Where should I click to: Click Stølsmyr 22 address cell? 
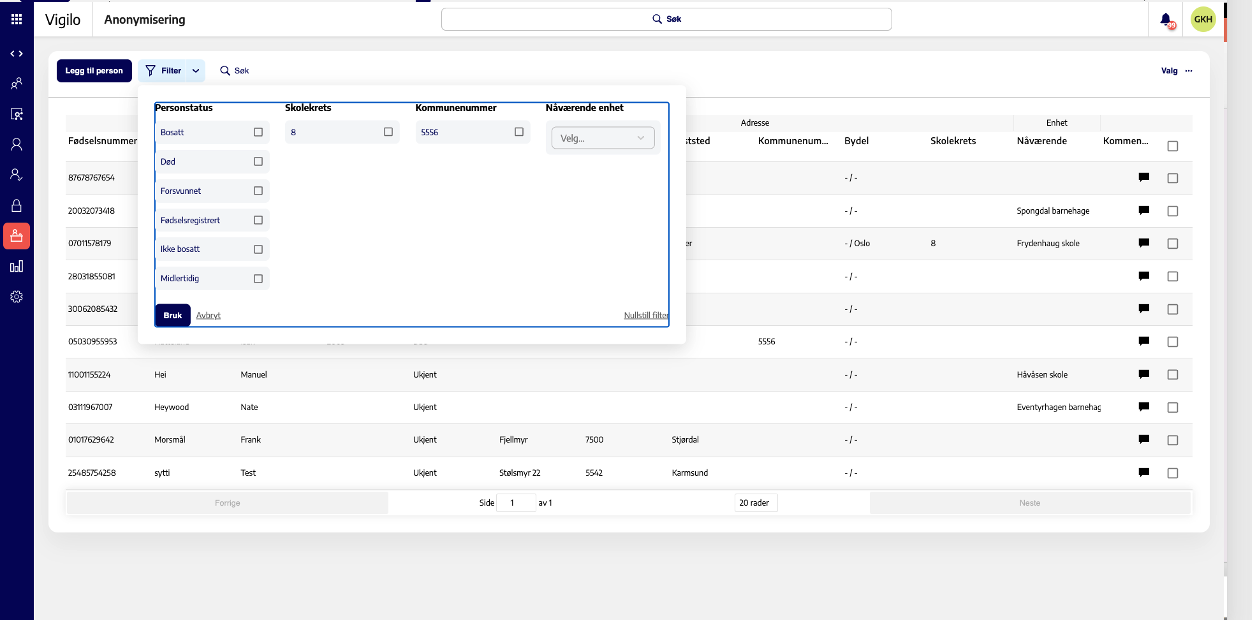(x=520, y=473)
